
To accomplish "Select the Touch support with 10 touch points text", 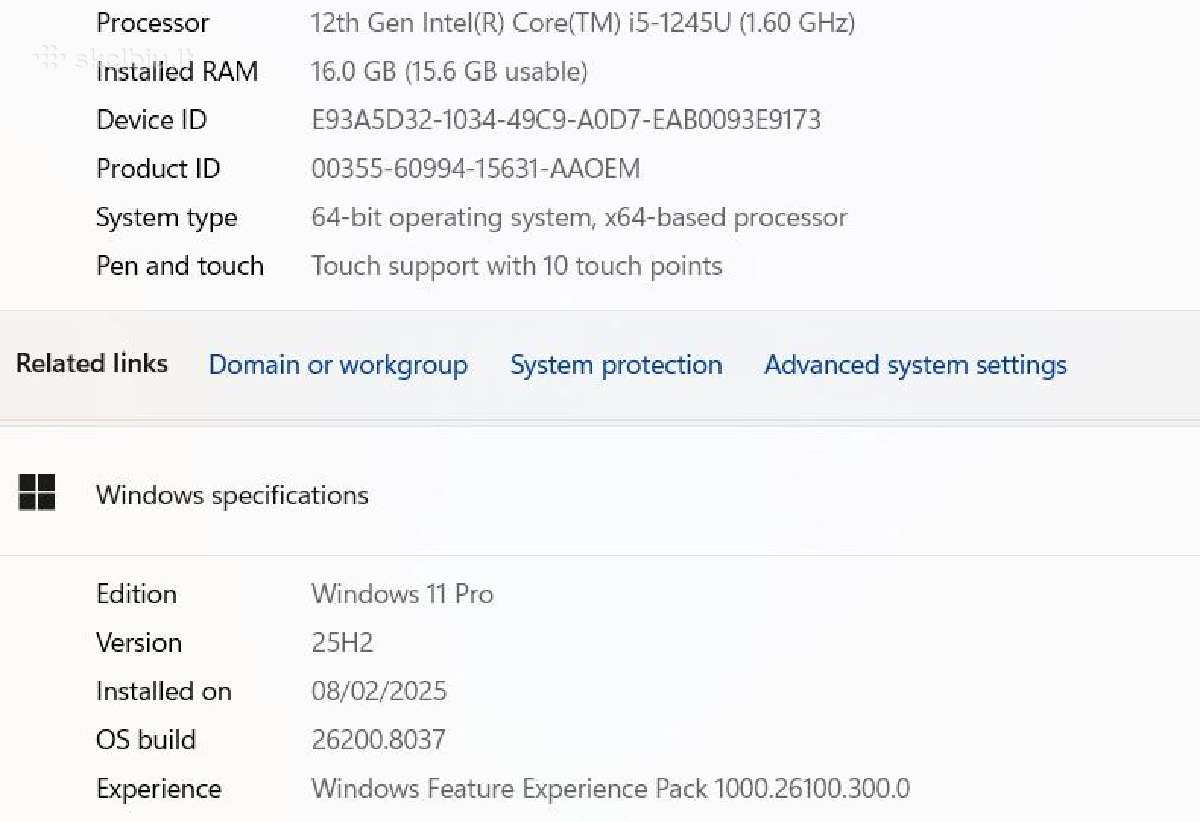I will click(516, 266).
